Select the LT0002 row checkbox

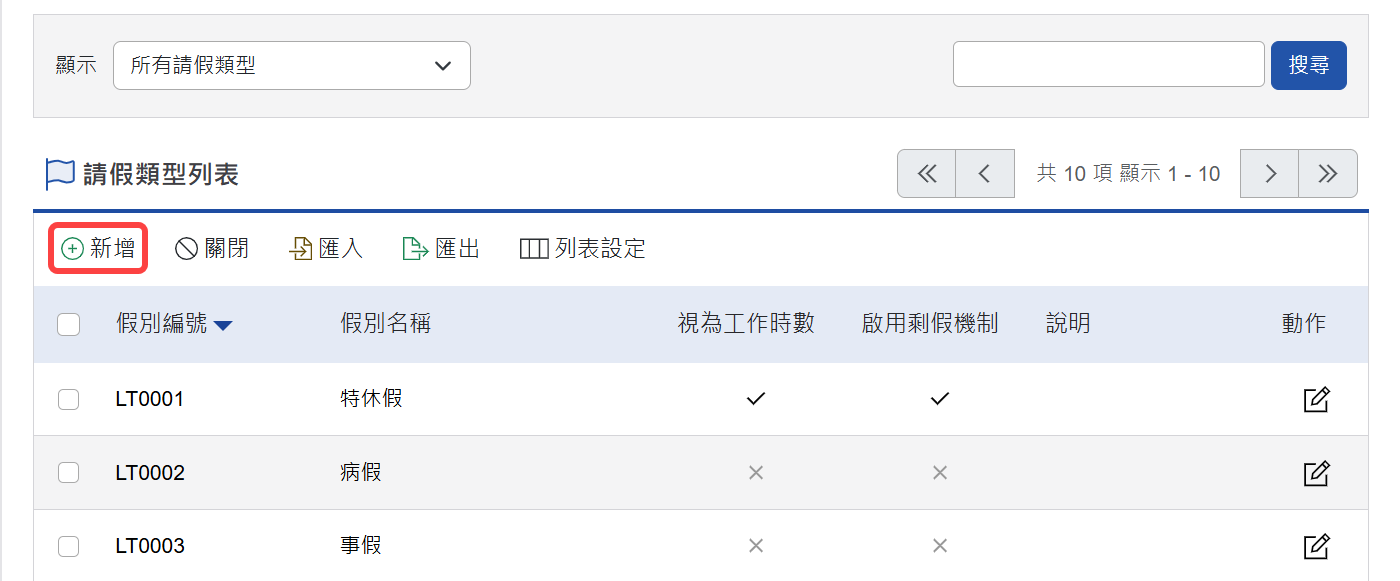pos(68,472)
